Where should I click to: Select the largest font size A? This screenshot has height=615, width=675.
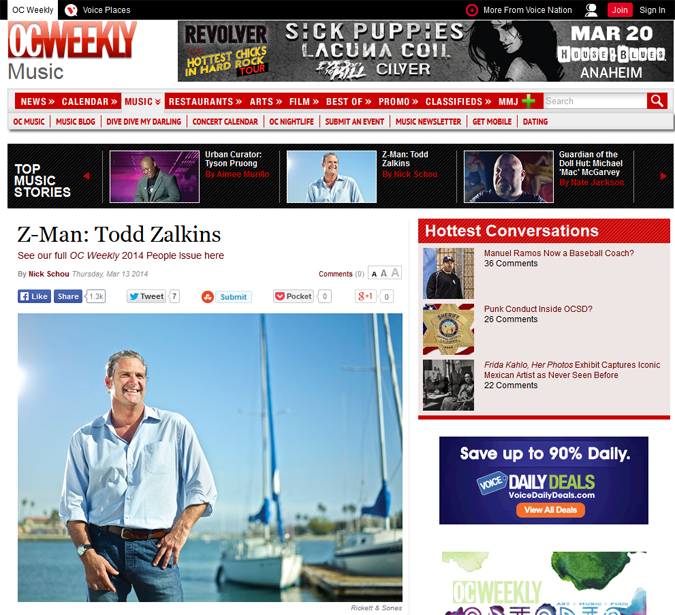[395, 273]
